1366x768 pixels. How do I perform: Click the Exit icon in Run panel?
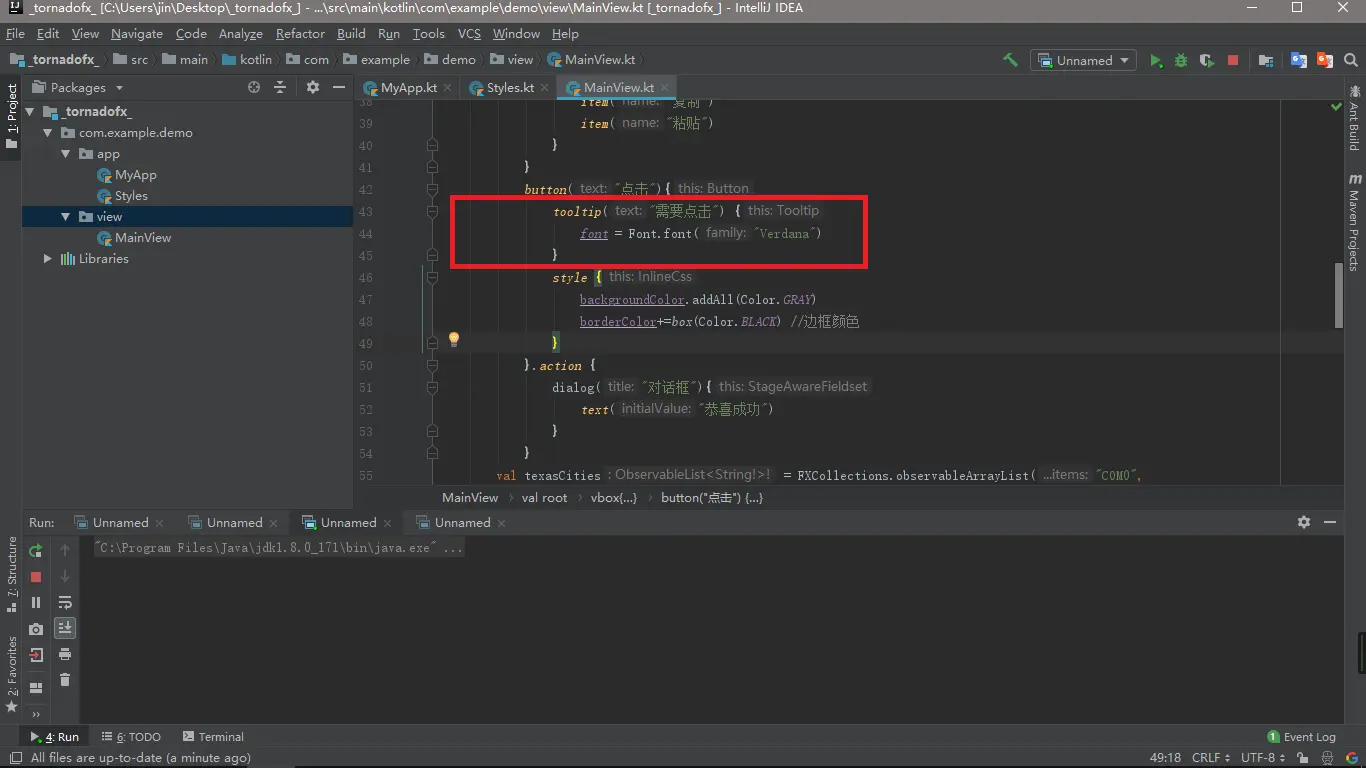tap(36, 655)
